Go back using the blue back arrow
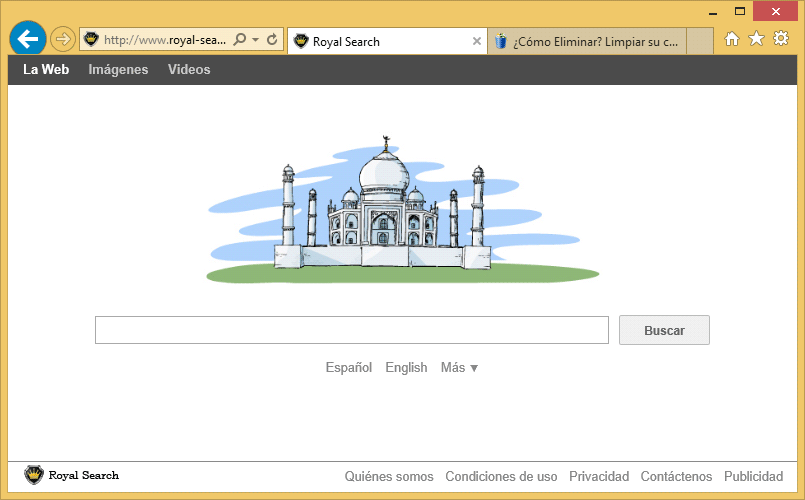The image size is (805, 500). 28,39
